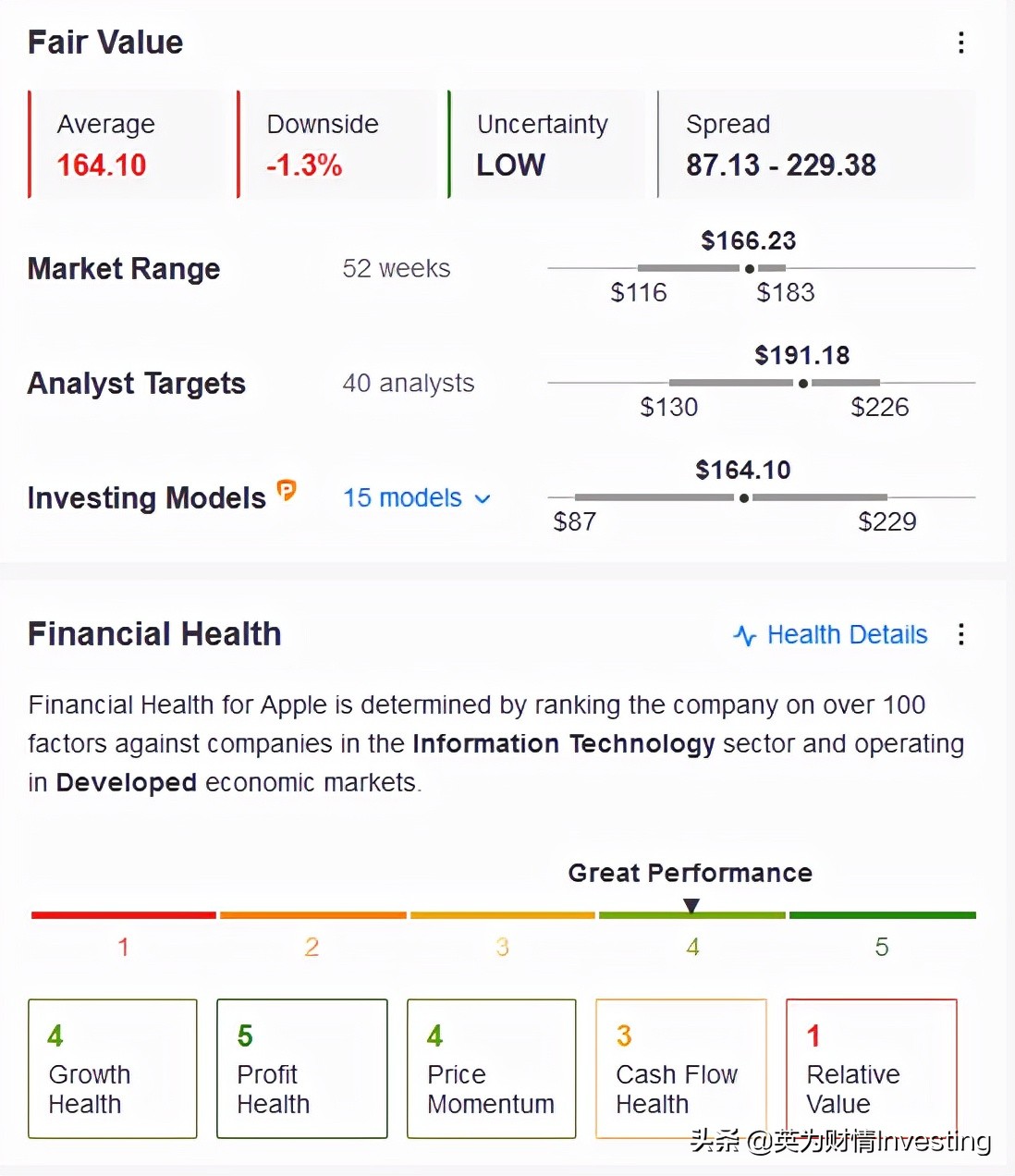
Task: Click the orange Pro badge beside Investing Models
Action: tap(287, 491)
